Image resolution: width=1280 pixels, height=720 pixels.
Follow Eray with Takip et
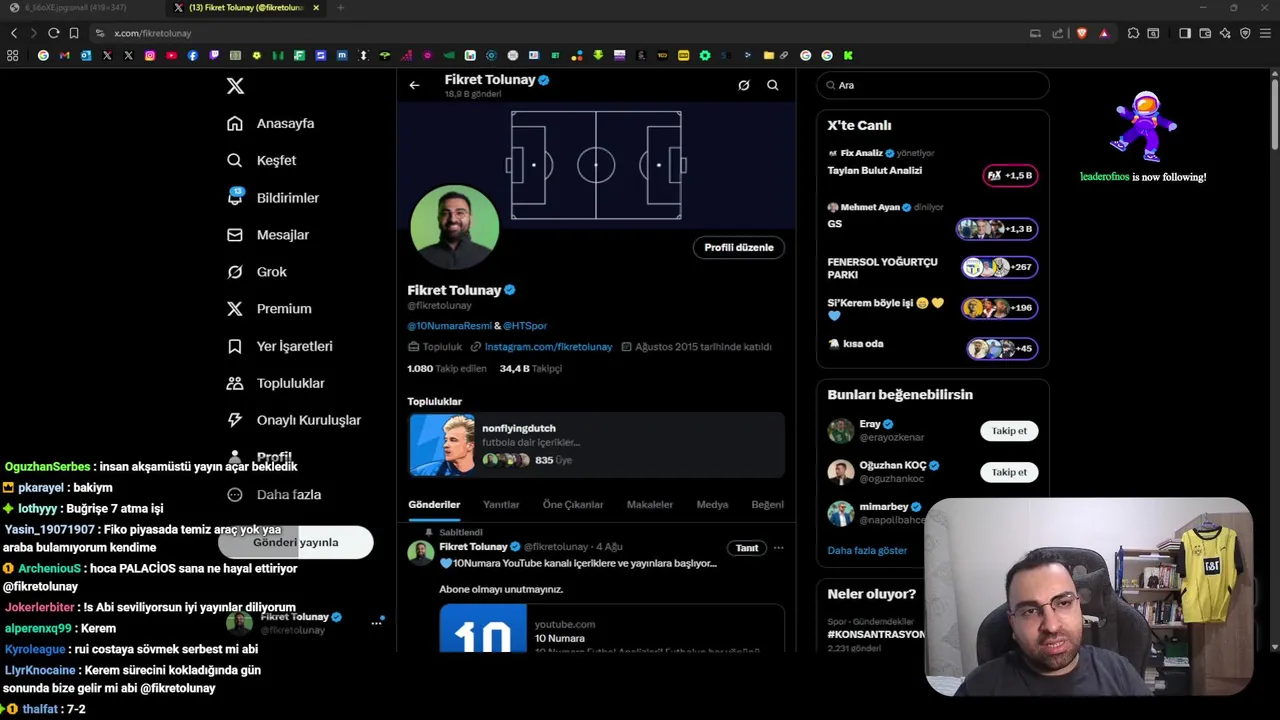(1009, 431)
